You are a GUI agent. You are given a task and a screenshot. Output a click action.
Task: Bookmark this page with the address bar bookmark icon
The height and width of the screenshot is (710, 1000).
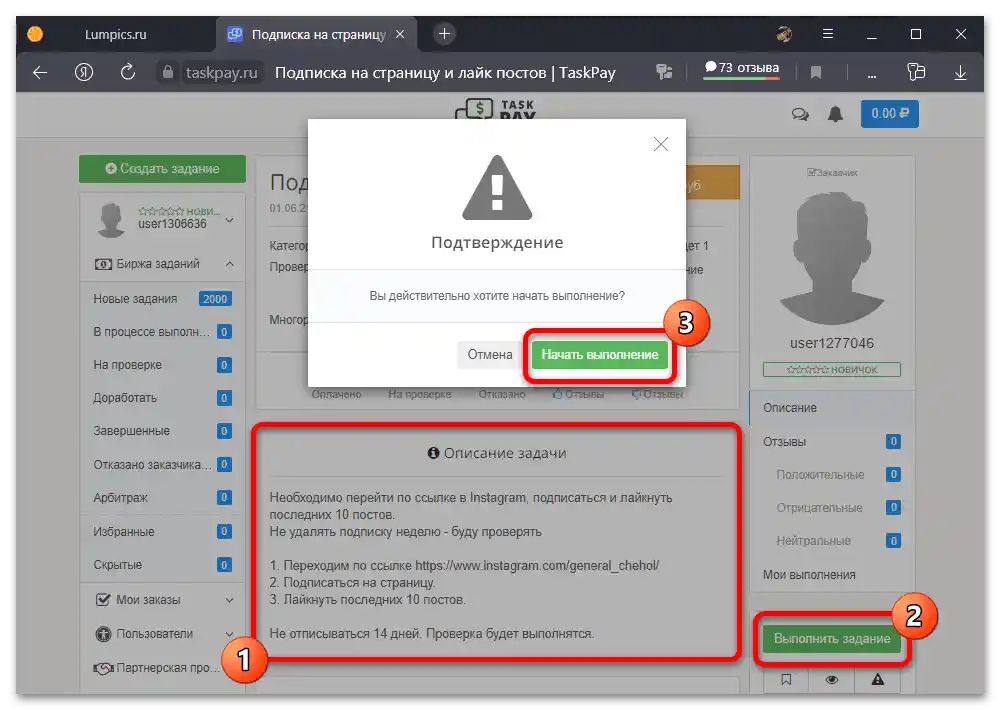coord(816,73)
